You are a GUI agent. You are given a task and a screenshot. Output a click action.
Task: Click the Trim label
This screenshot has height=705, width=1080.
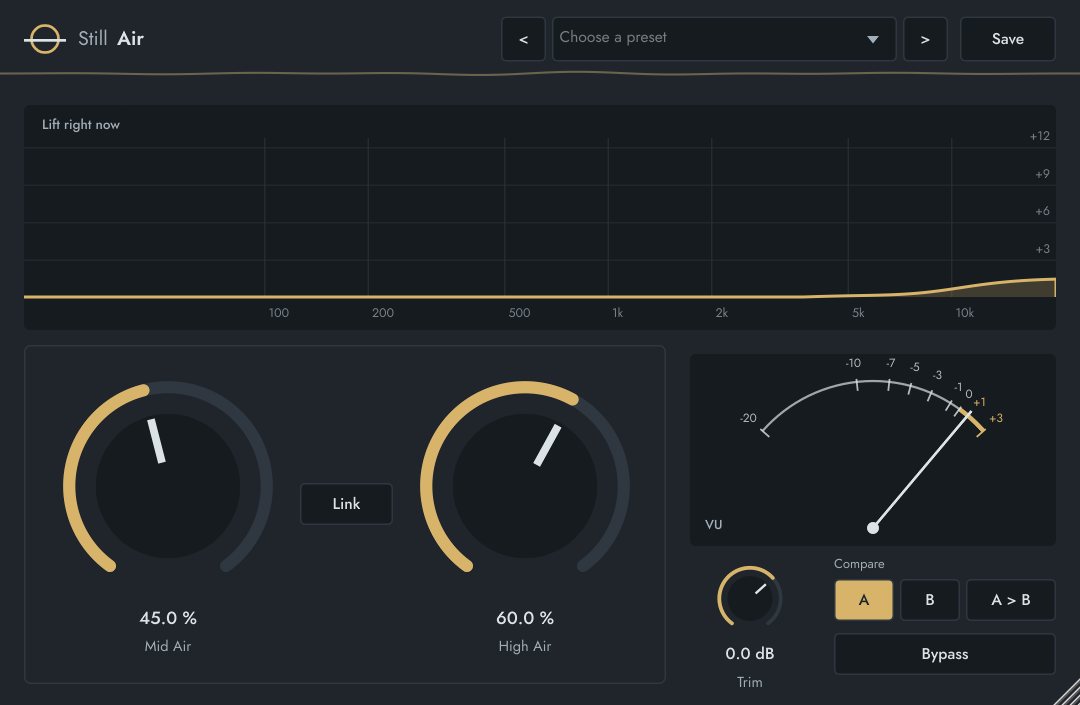(x=749, y=682)
